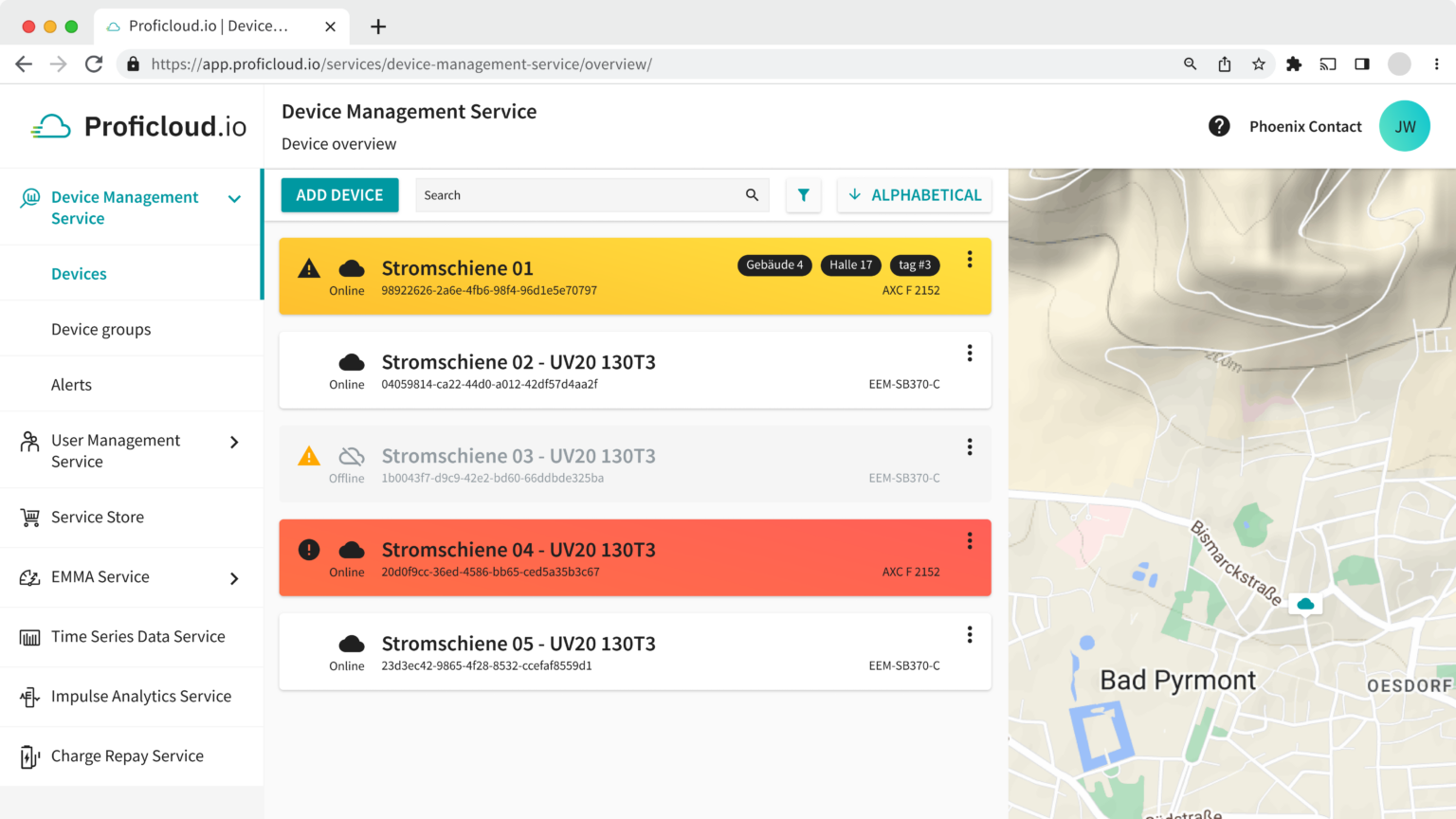
Task: Click into the device Search field
Action: 578,195
